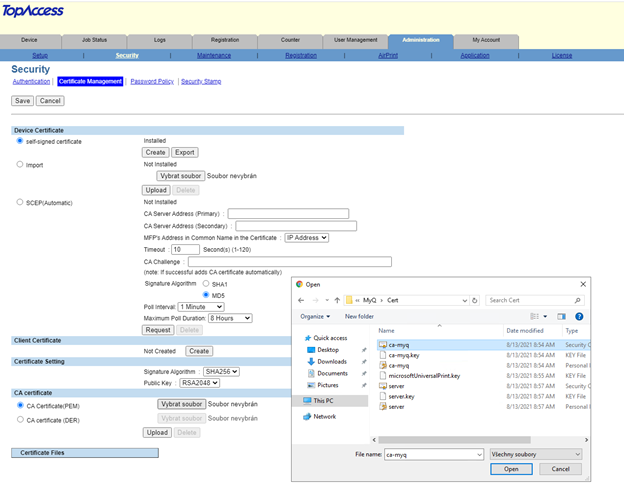
Task: Select SHA1 signature algorithm radio
Action: click(207, 284)
